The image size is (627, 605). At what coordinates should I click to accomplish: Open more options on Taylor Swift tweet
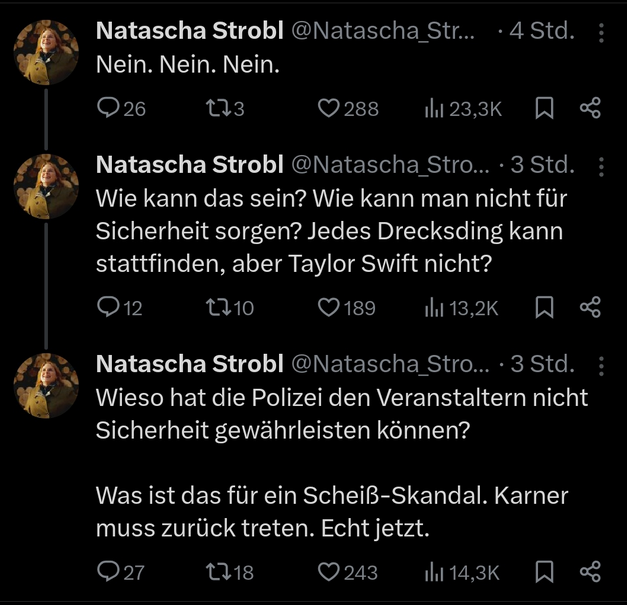pos(601,166)
